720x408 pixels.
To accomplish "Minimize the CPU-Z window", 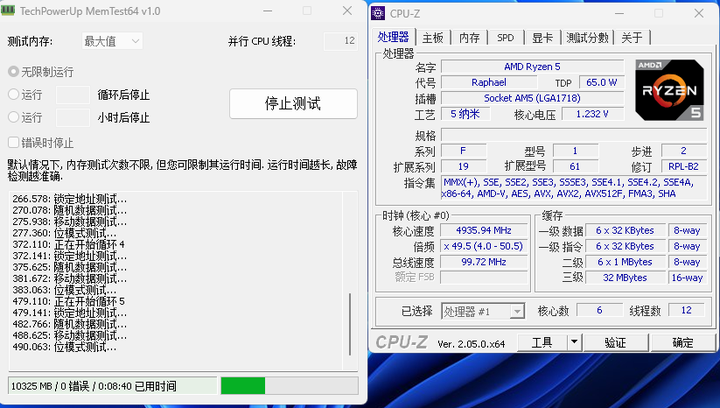I will click(x=619, y=13).
